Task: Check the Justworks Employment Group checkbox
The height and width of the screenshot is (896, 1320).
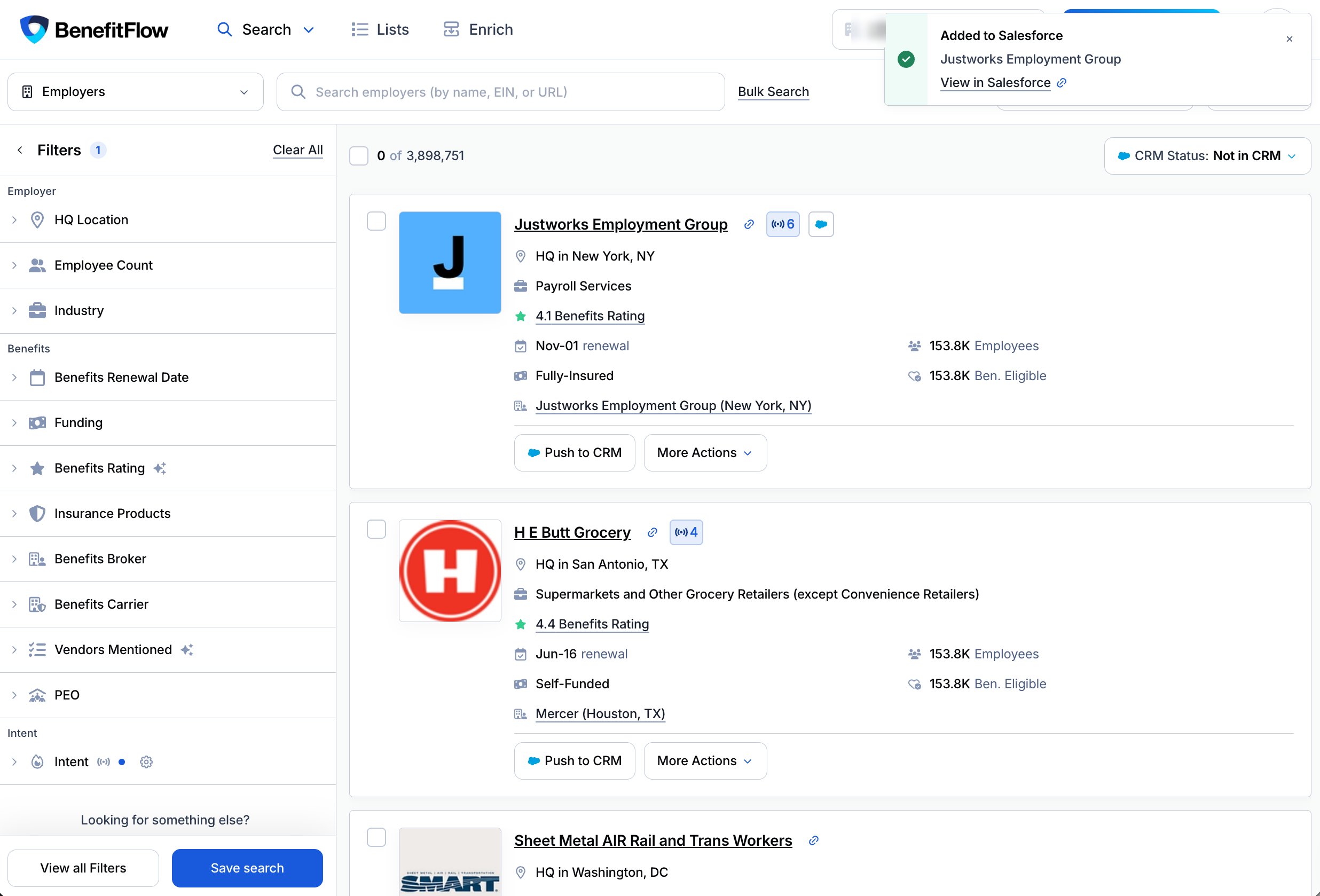Action: coord(376,221)
